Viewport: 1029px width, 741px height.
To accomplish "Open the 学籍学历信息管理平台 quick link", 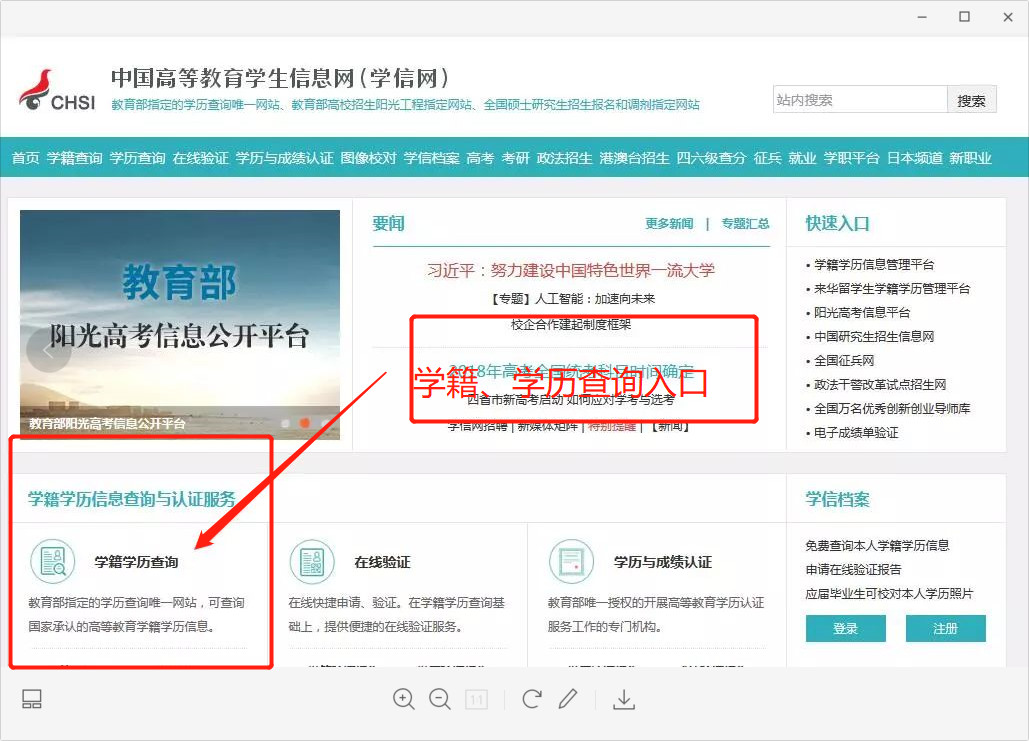I will (873, 265).
